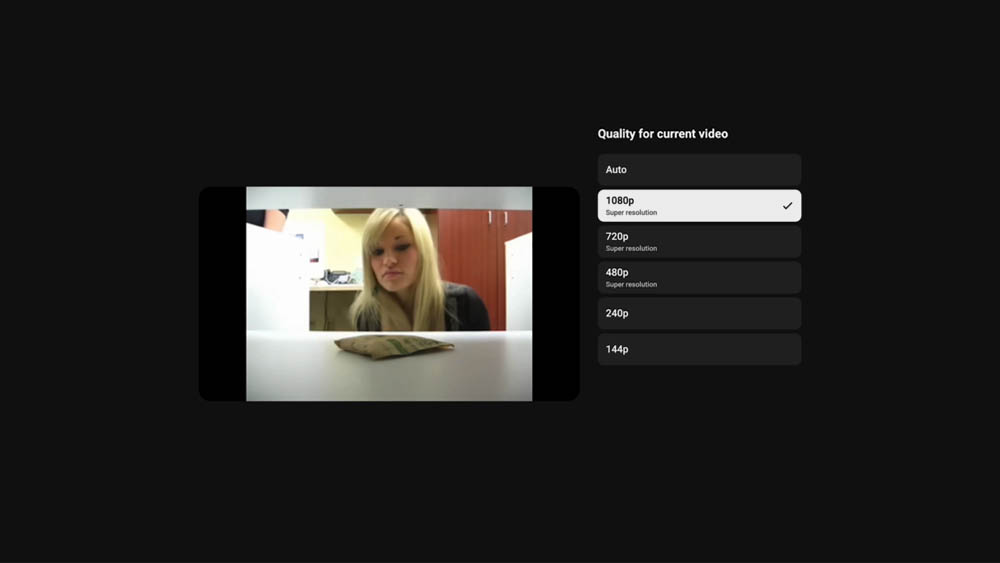The width and height of the screenshot is (1000, 563).
Task: Click the left black bar of video preview
Action: tap(222, 294)
